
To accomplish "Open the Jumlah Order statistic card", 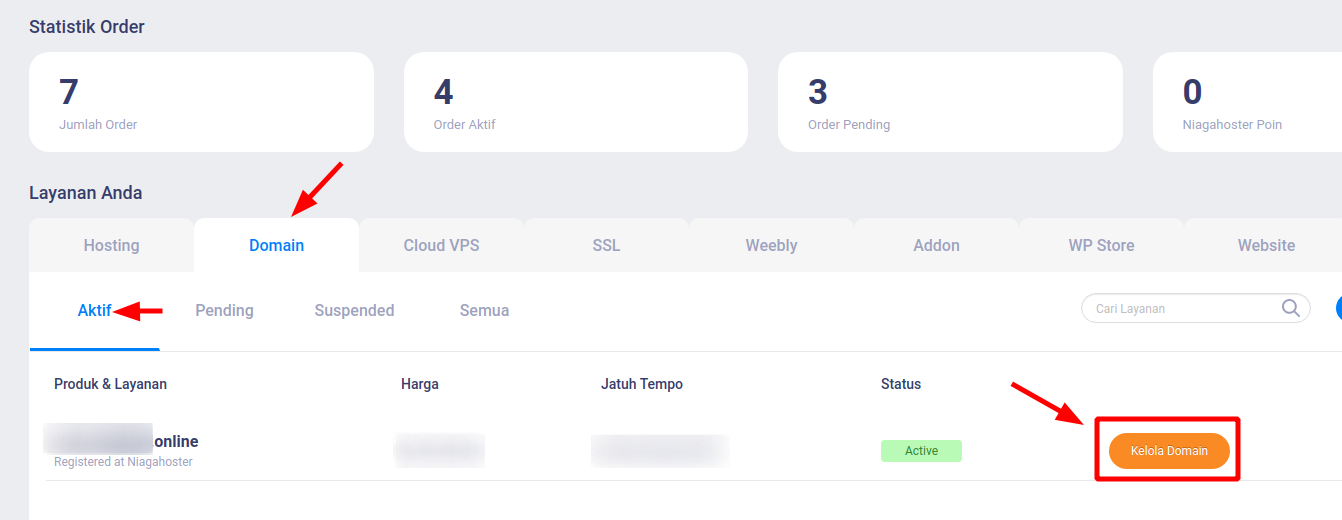I will click(201, 102).
